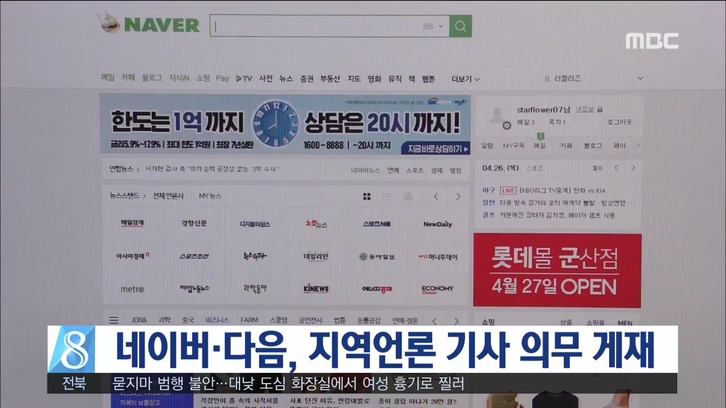The height and width of the screenshot is (408, 726).
Task: Open the 카페 service link
Action: point(128,78)
